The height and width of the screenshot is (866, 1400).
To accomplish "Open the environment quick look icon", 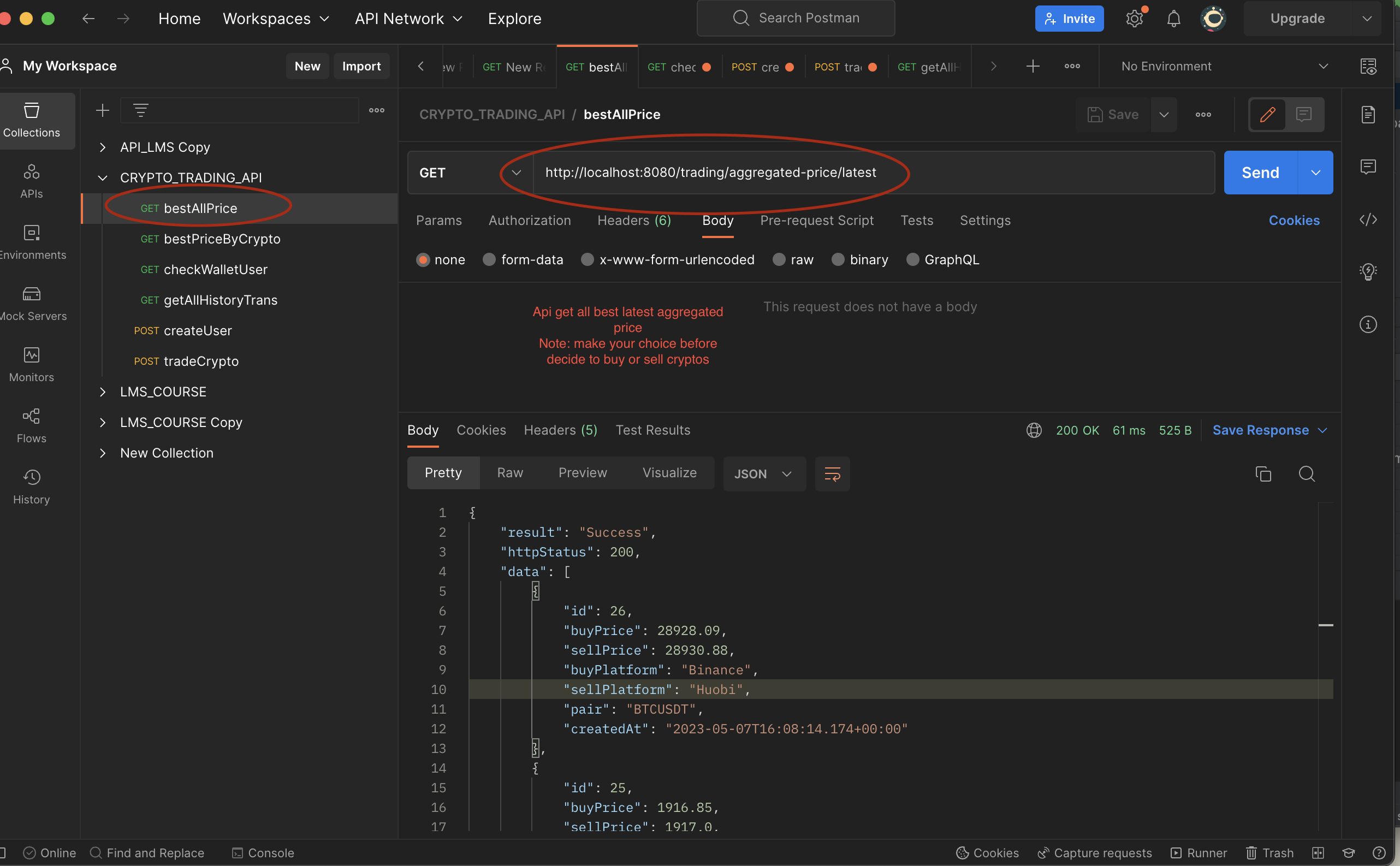I will coord(1368,67).
